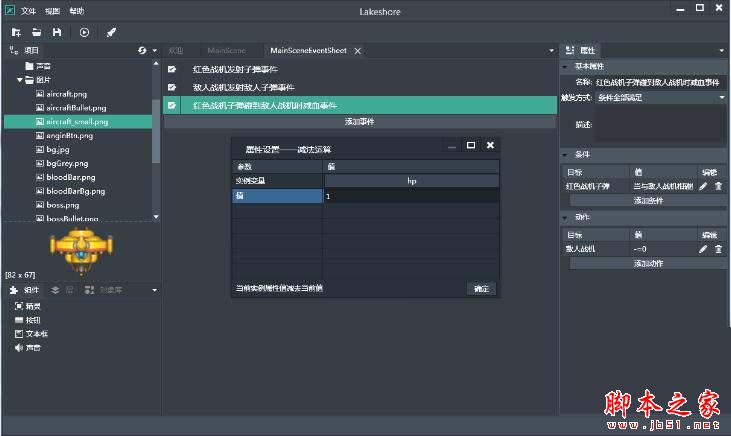
Task: Open the properties panel dropdown arrow
Action: click(x=722, y=50)
